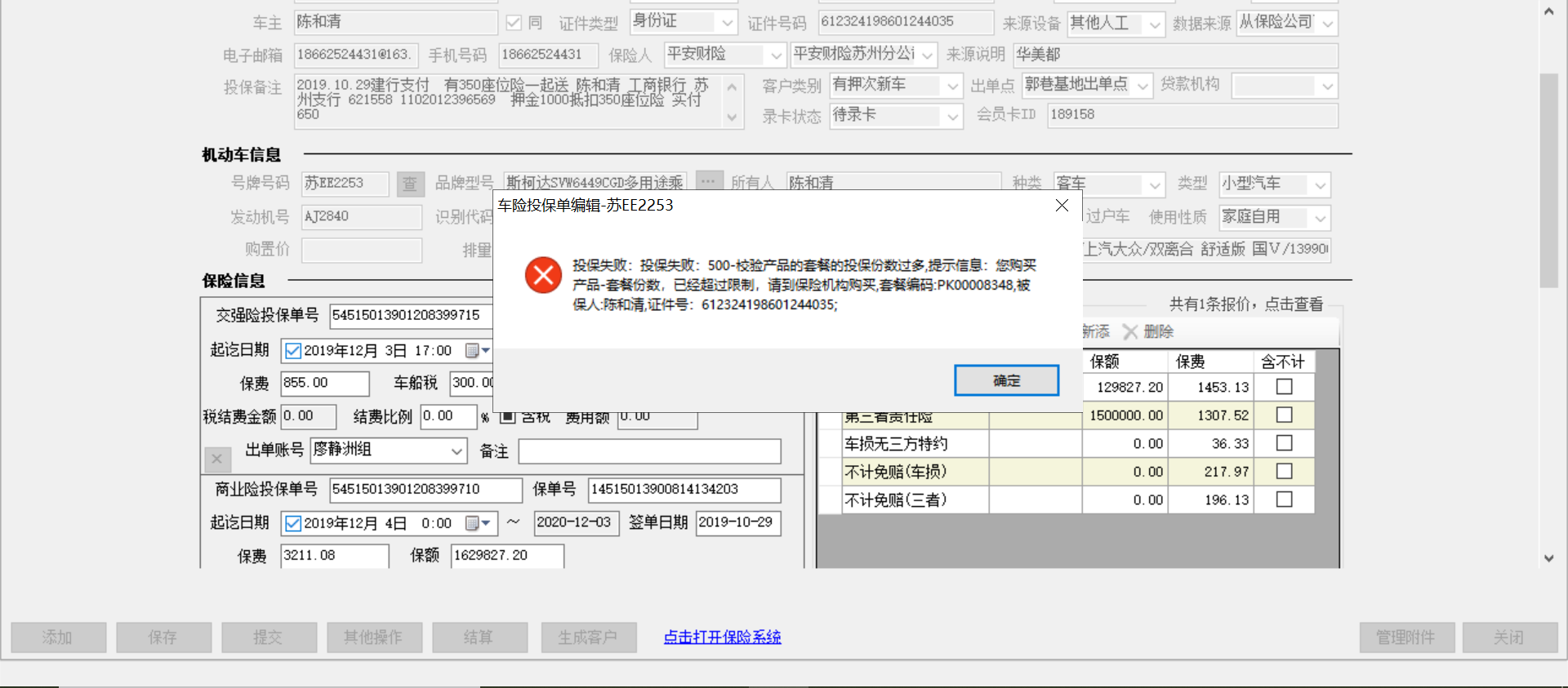Screen dimensions: 1568x688
Task: Check 含不计 box for 不计免赔(三者) row
Action: click(x=1284, y=499)
